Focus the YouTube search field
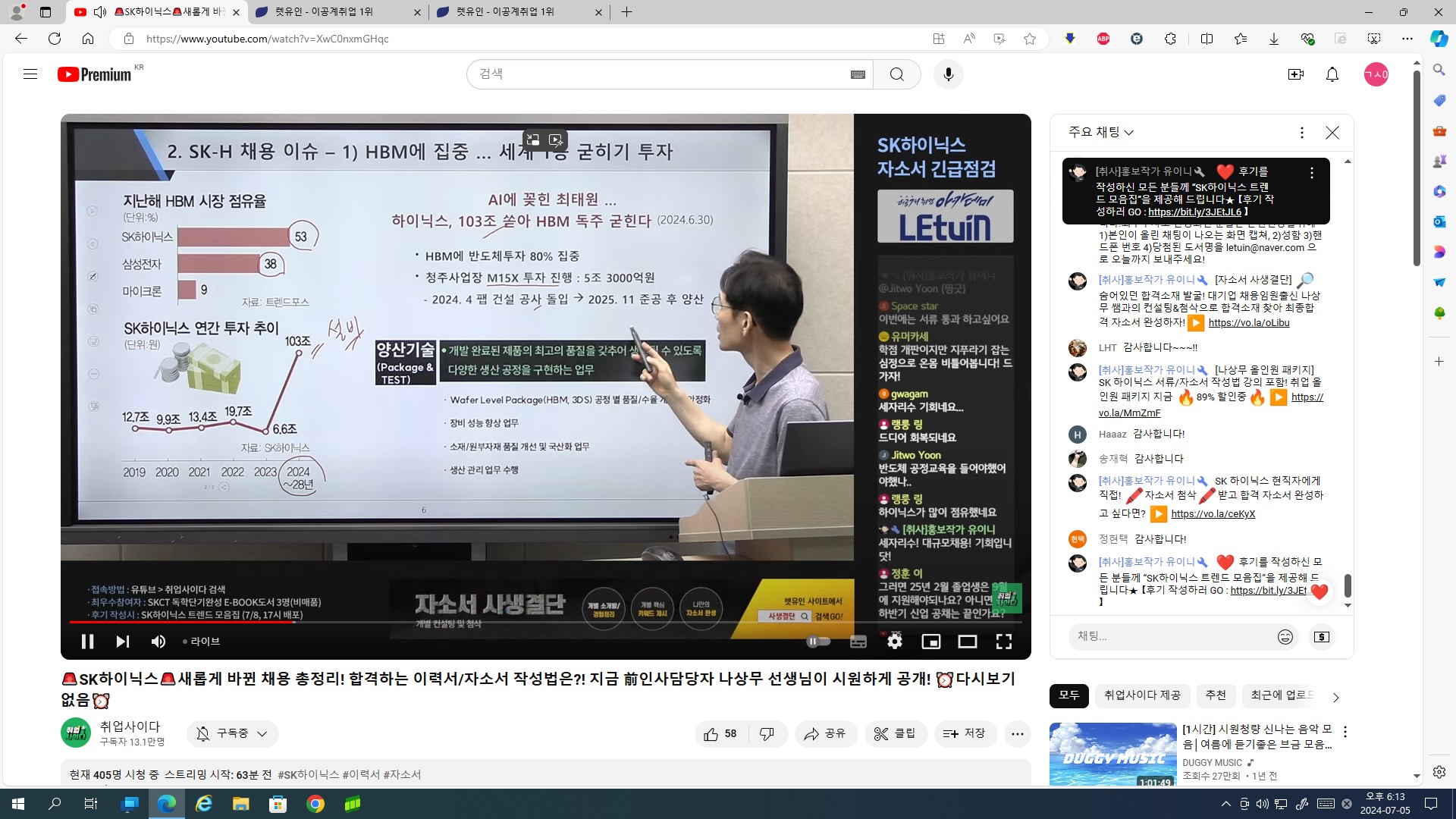The width and height of the screenshot is (1456, 819). 660,74
